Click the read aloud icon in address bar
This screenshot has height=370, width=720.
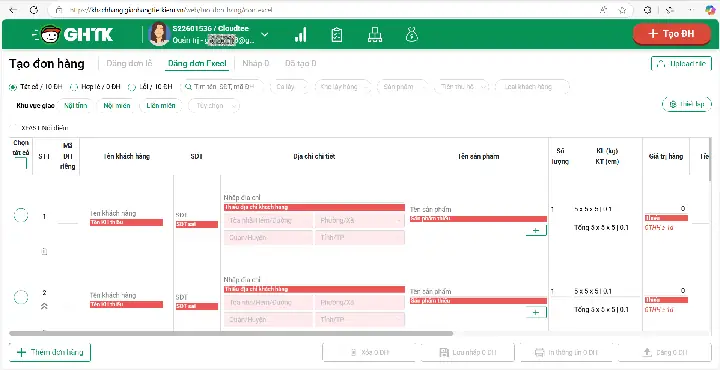[x=603, y=10]
